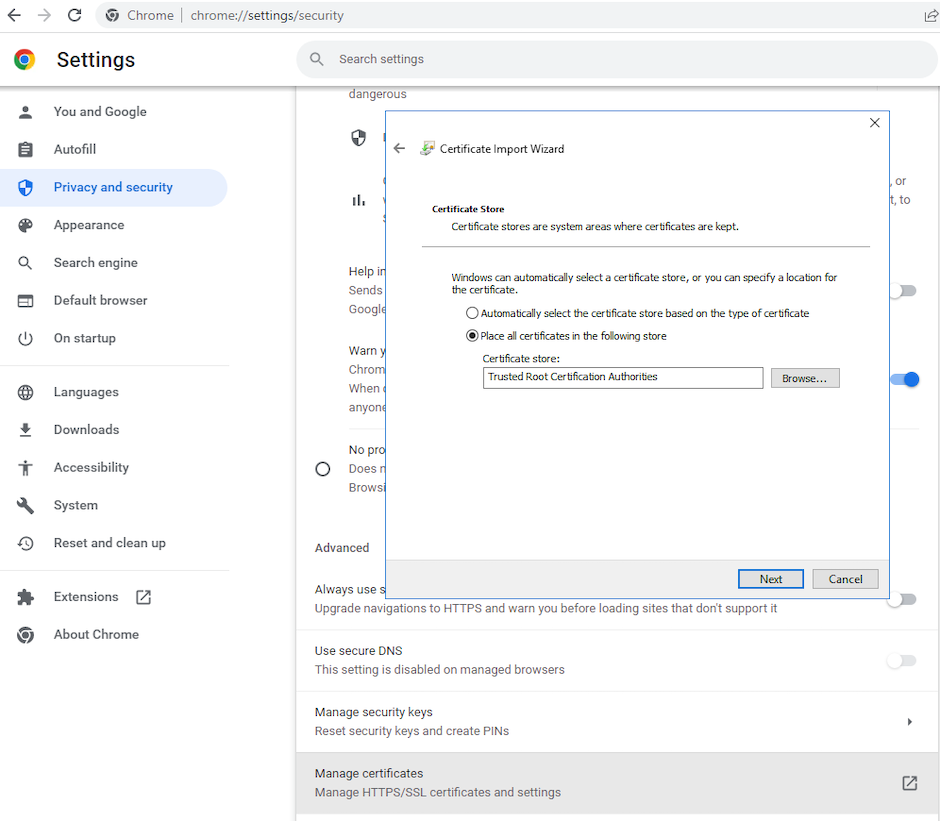Click the Autofill clipboard icon
Image resolution: width=940 pixels, height=821 pixels.
tap(25, 149)
